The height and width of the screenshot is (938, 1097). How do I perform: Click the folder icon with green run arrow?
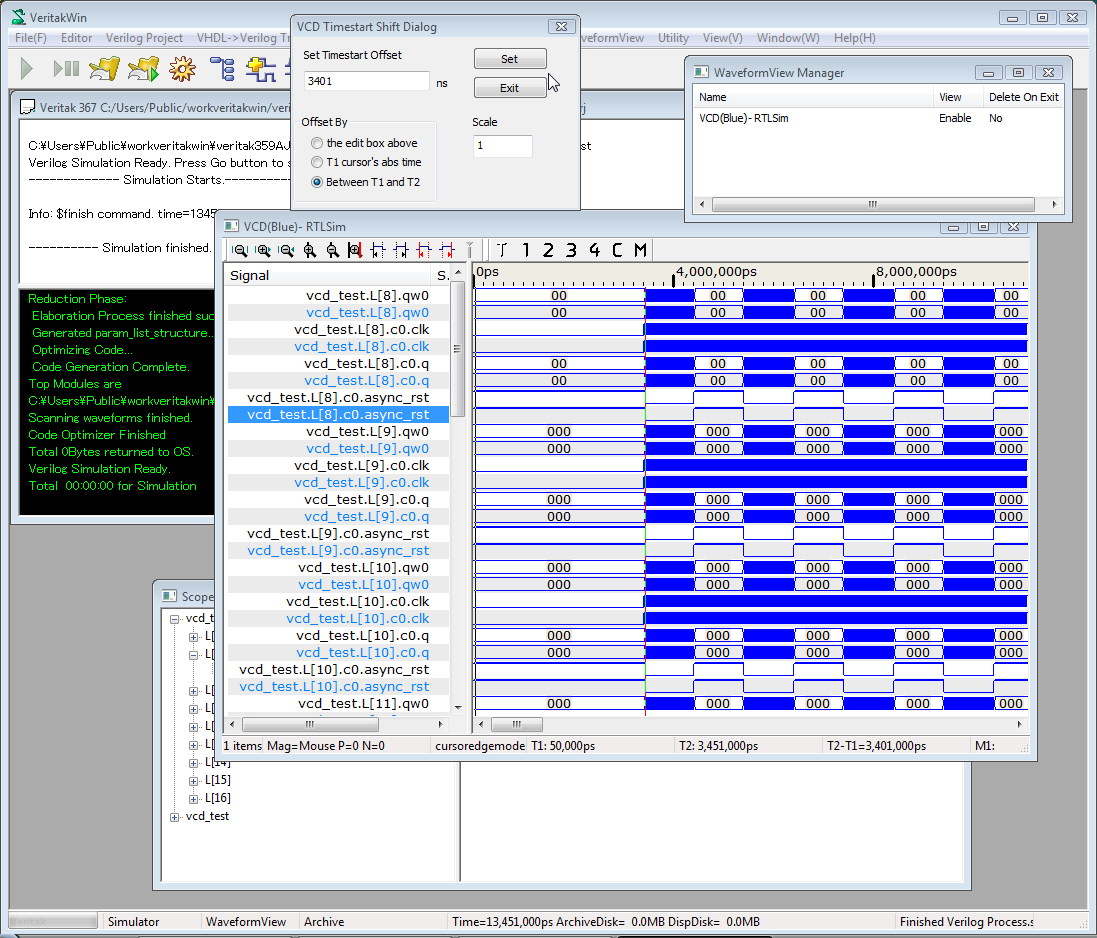tap(143, 69)
